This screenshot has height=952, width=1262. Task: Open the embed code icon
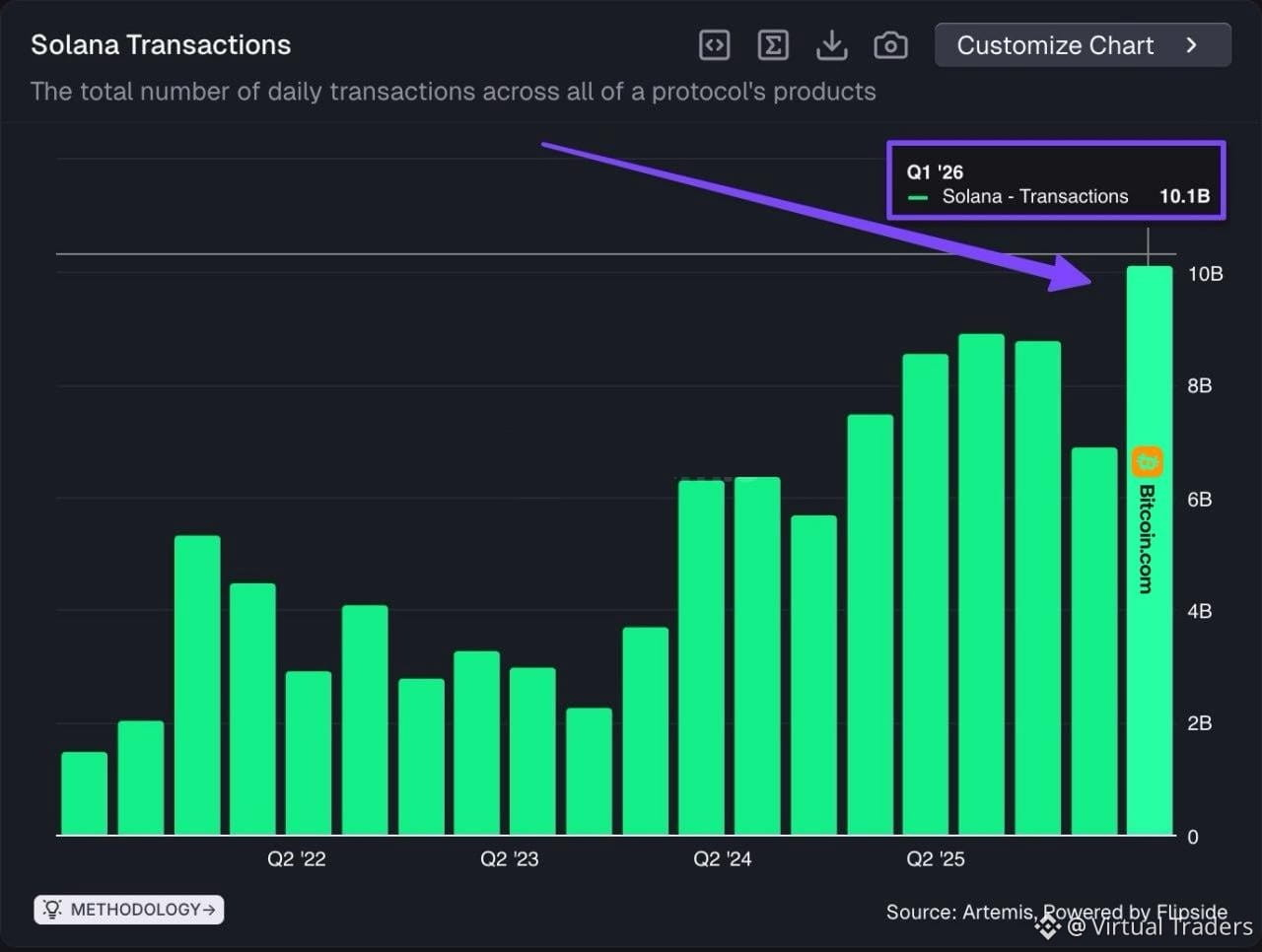(714, 45)
